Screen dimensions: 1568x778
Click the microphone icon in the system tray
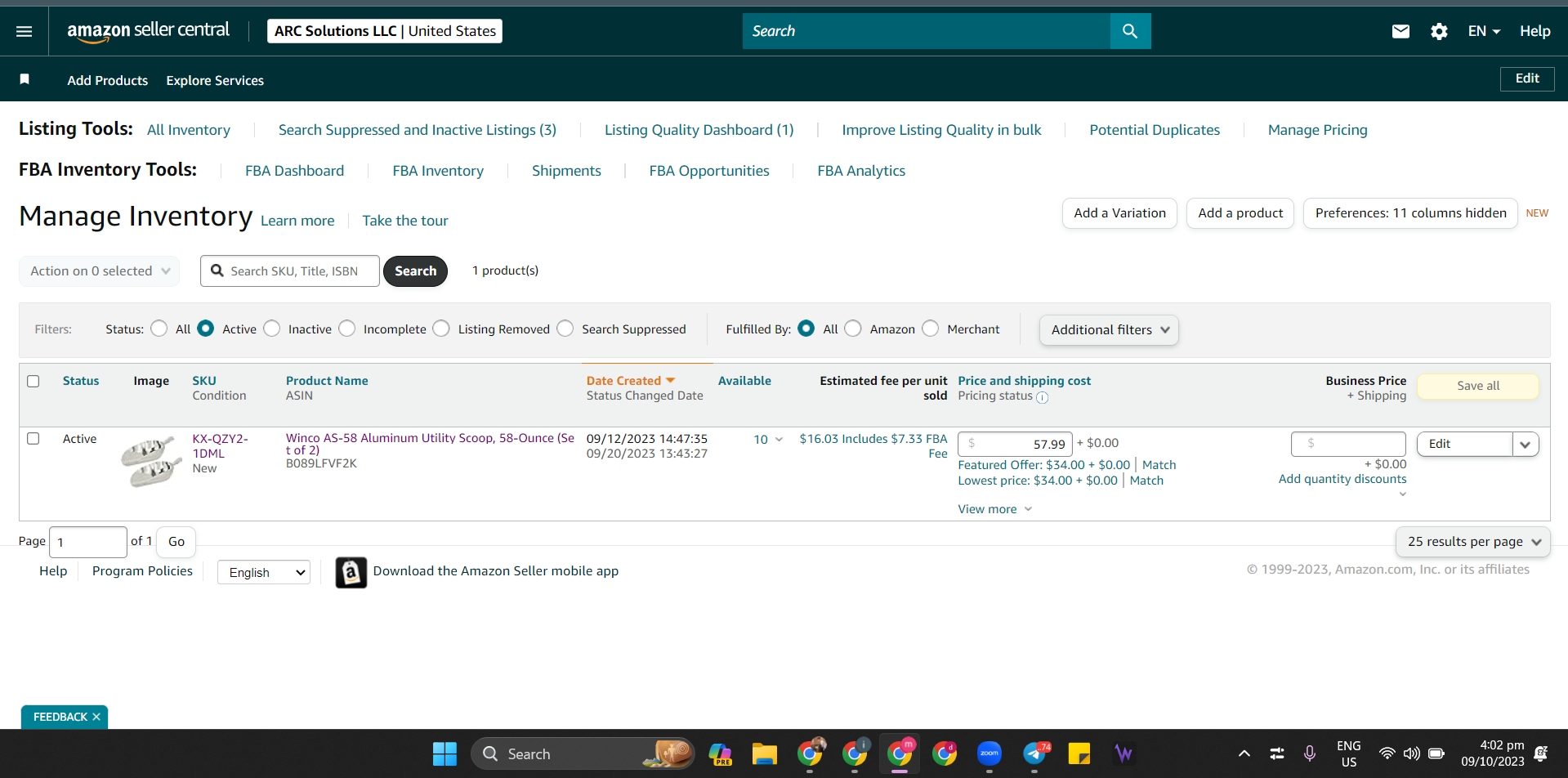click(x=1310, y=753)
